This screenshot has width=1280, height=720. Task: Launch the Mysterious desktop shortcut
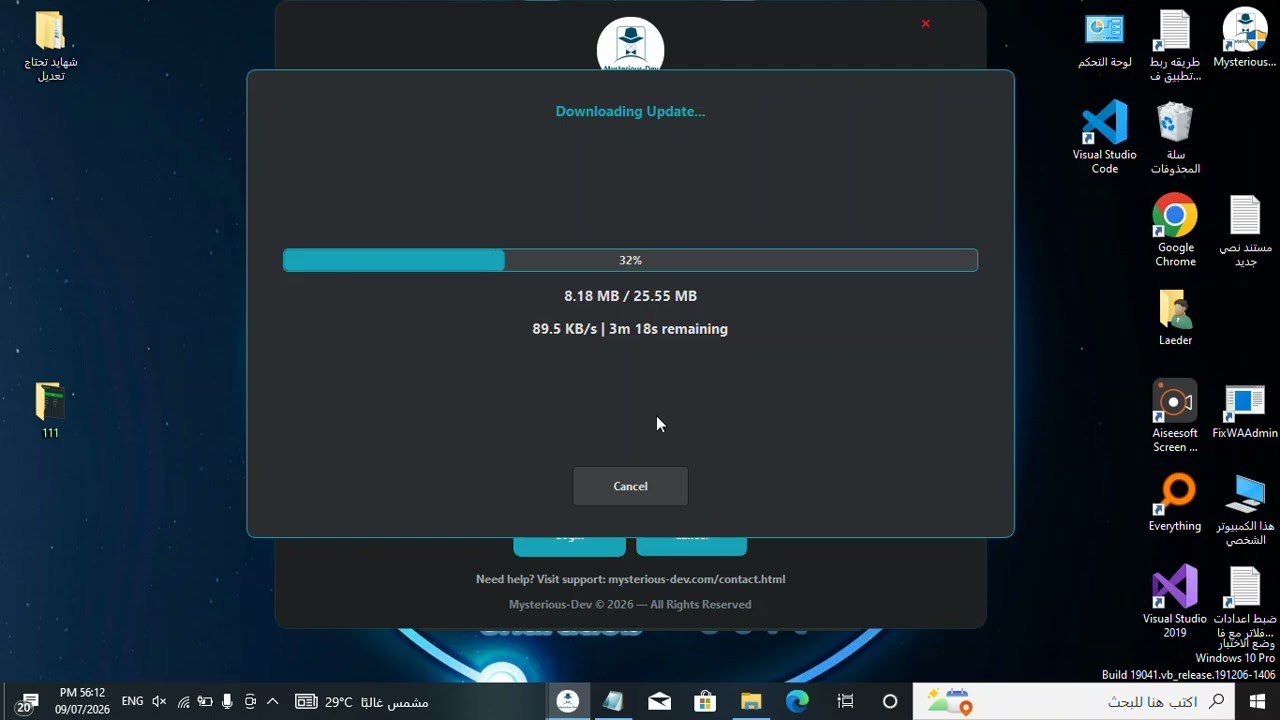[1245, 40]
